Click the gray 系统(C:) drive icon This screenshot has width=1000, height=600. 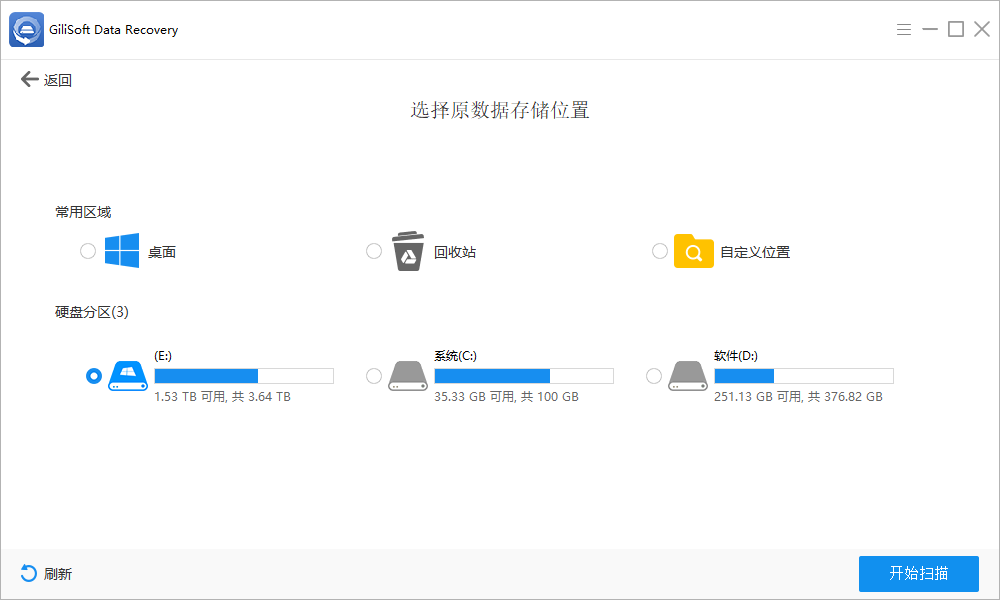click(408, 376)
